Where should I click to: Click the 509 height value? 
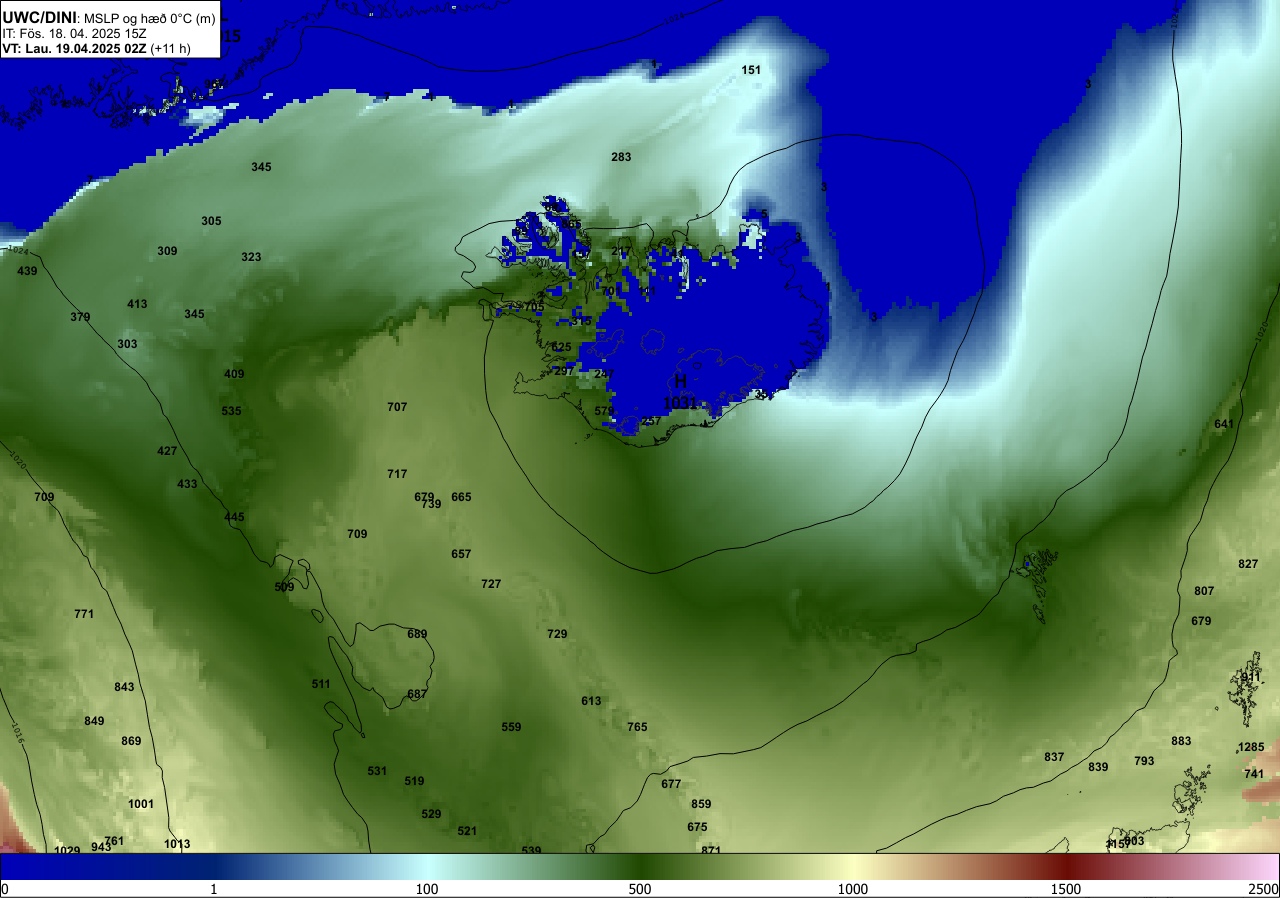[284, 587]
